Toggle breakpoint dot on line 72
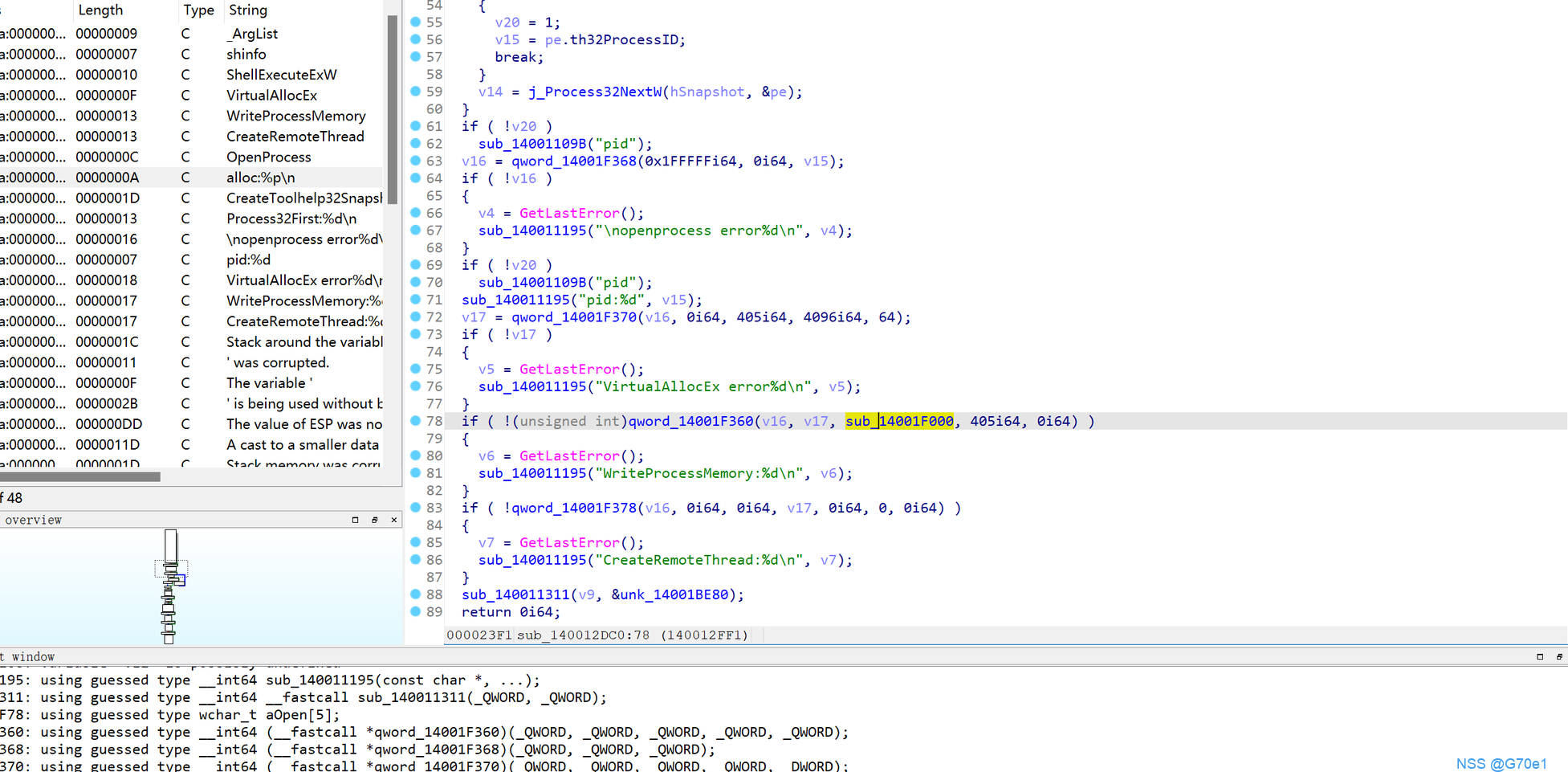 [416, 317]
